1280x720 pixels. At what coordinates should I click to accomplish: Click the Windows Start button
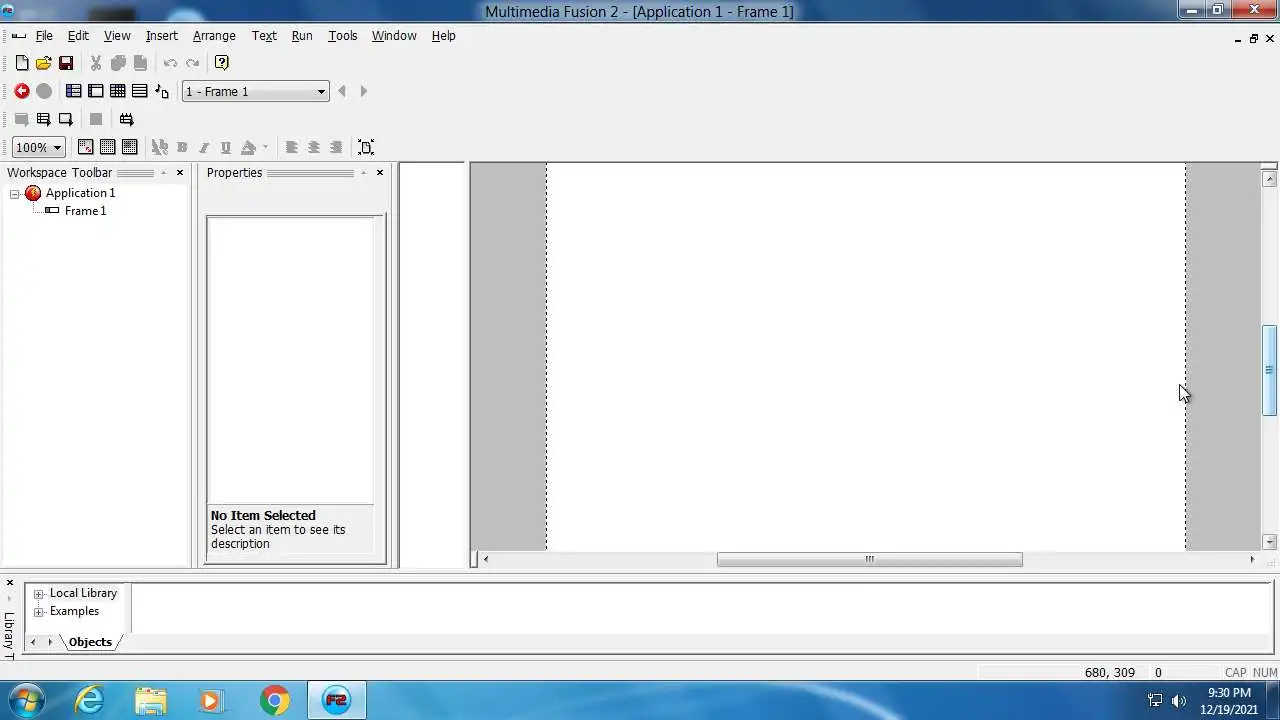tap(26, 700)
